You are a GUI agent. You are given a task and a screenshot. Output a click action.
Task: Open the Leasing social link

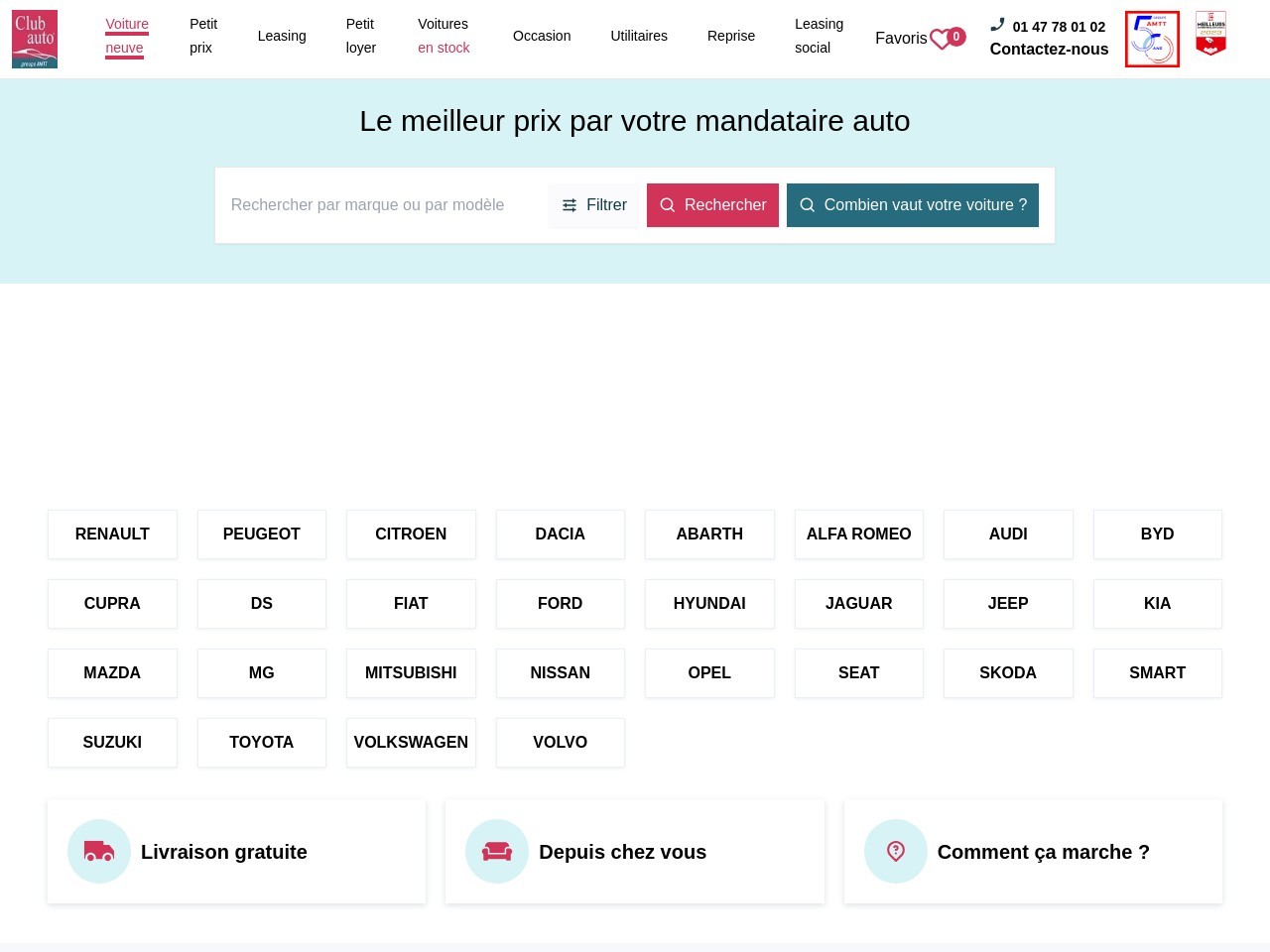point(819,36)
